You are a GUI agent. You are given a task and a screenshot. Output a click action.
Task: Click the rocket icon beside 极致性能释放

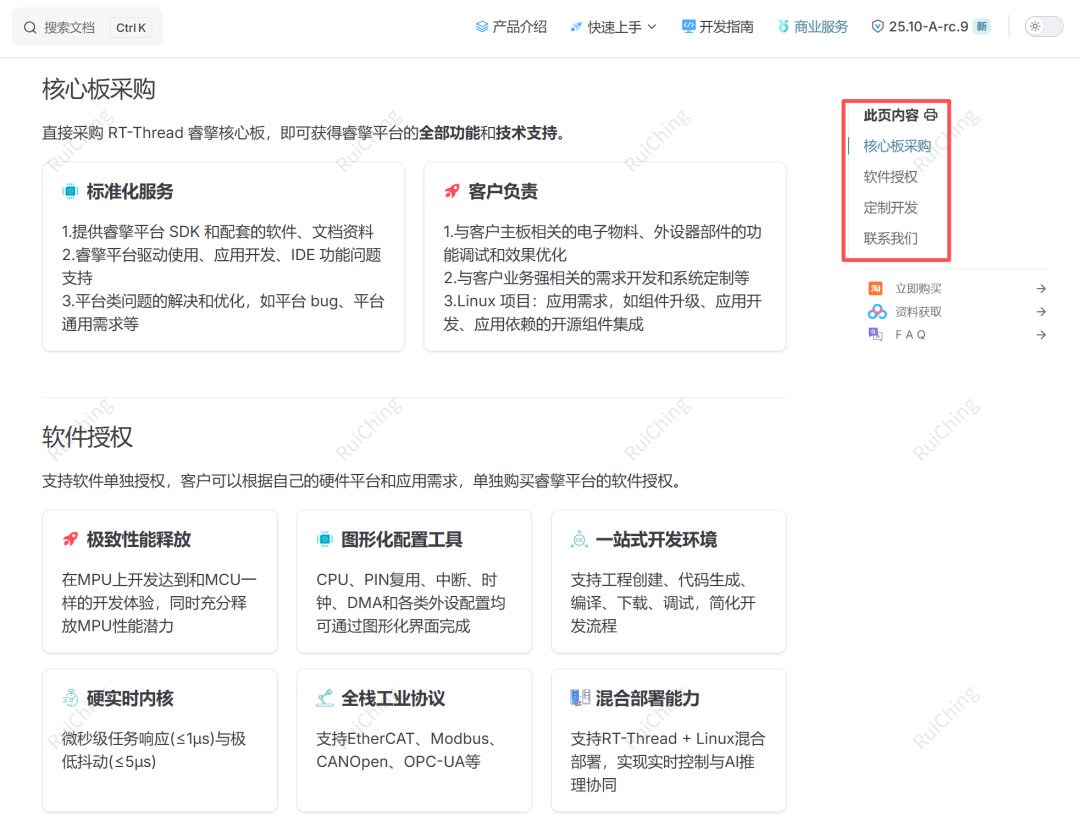(70, 539)
